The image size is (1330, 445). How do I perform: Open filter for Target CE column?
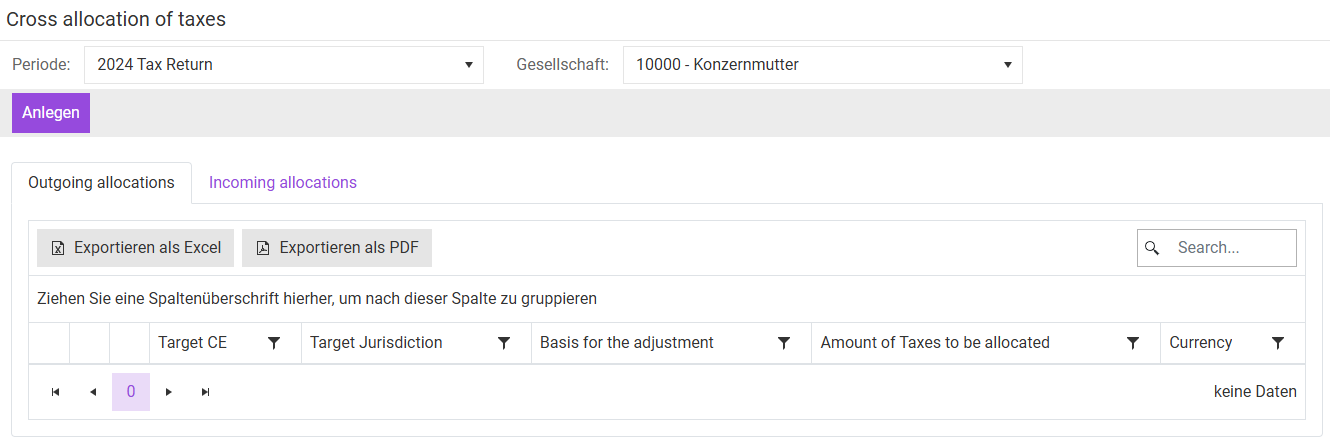[x=274, y=343]
